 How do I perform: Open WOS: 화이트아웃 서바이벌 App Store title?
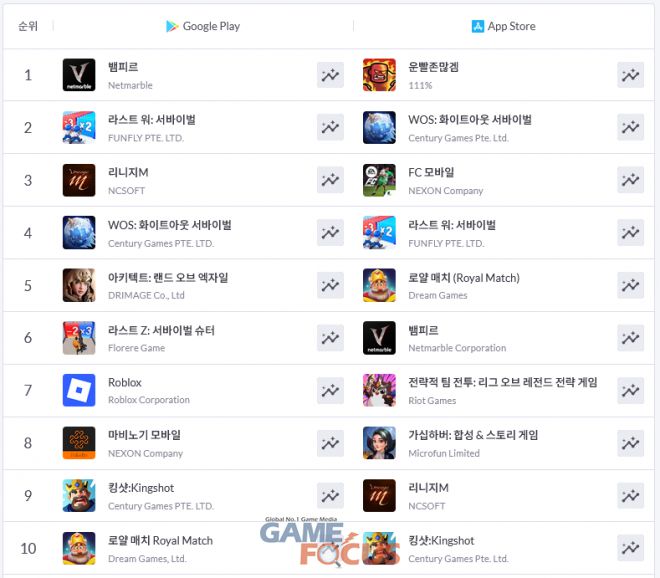pos(470,120)
